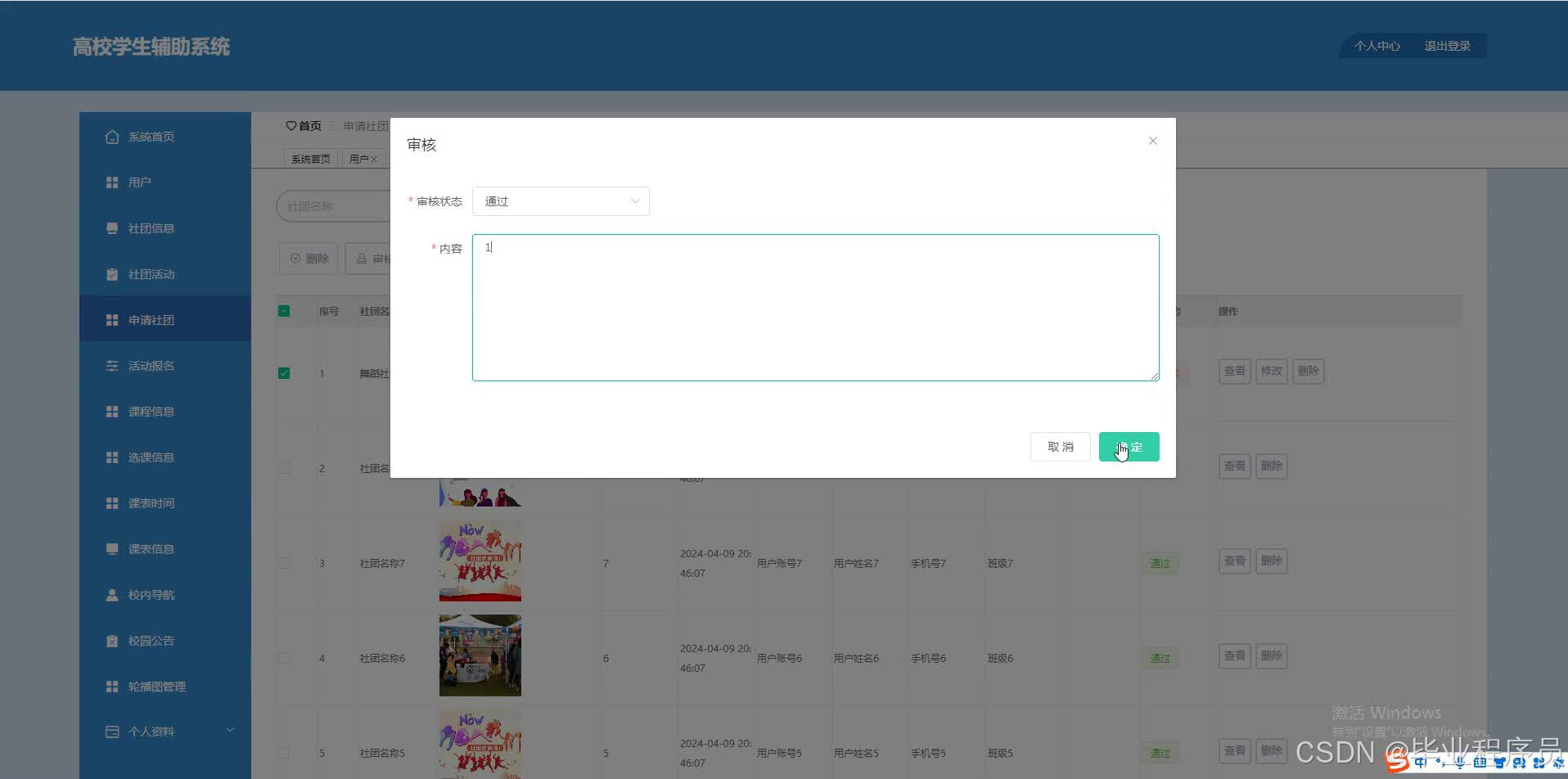The height and width of the screenshot is (779, 1568).
Task: Click the 用户账号7 cell
Action: (x=779, y=564)
